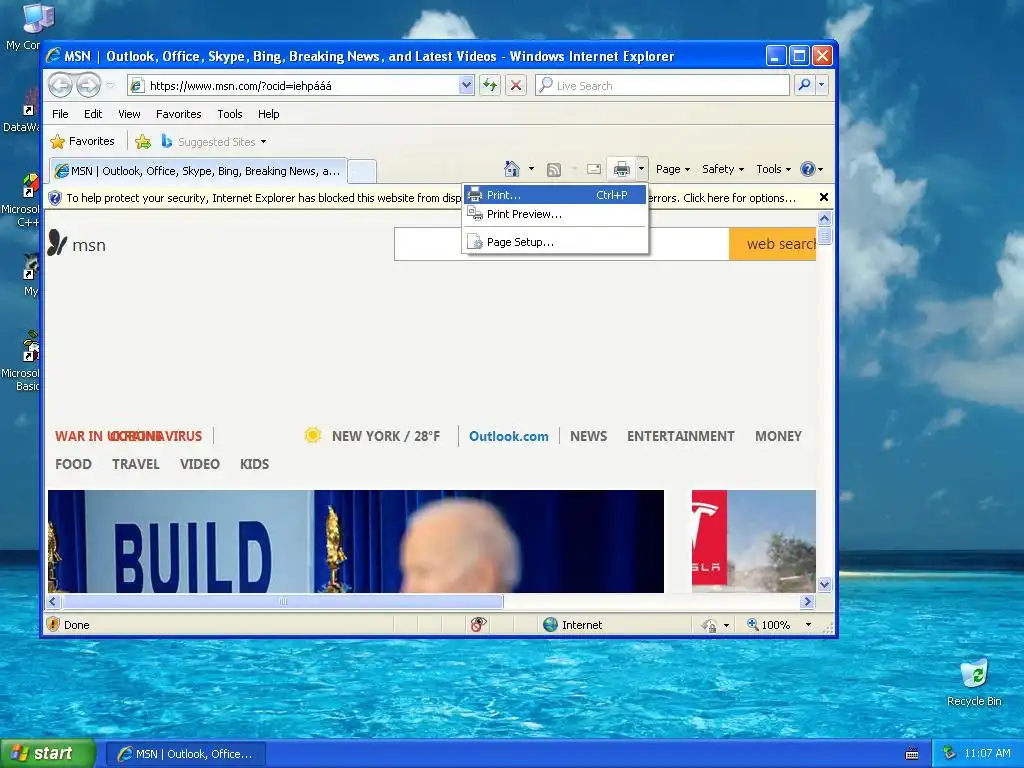Open the BUILD headline news image
The width and height of the screenshot is (1024, 768).
(x=356, y=541)
